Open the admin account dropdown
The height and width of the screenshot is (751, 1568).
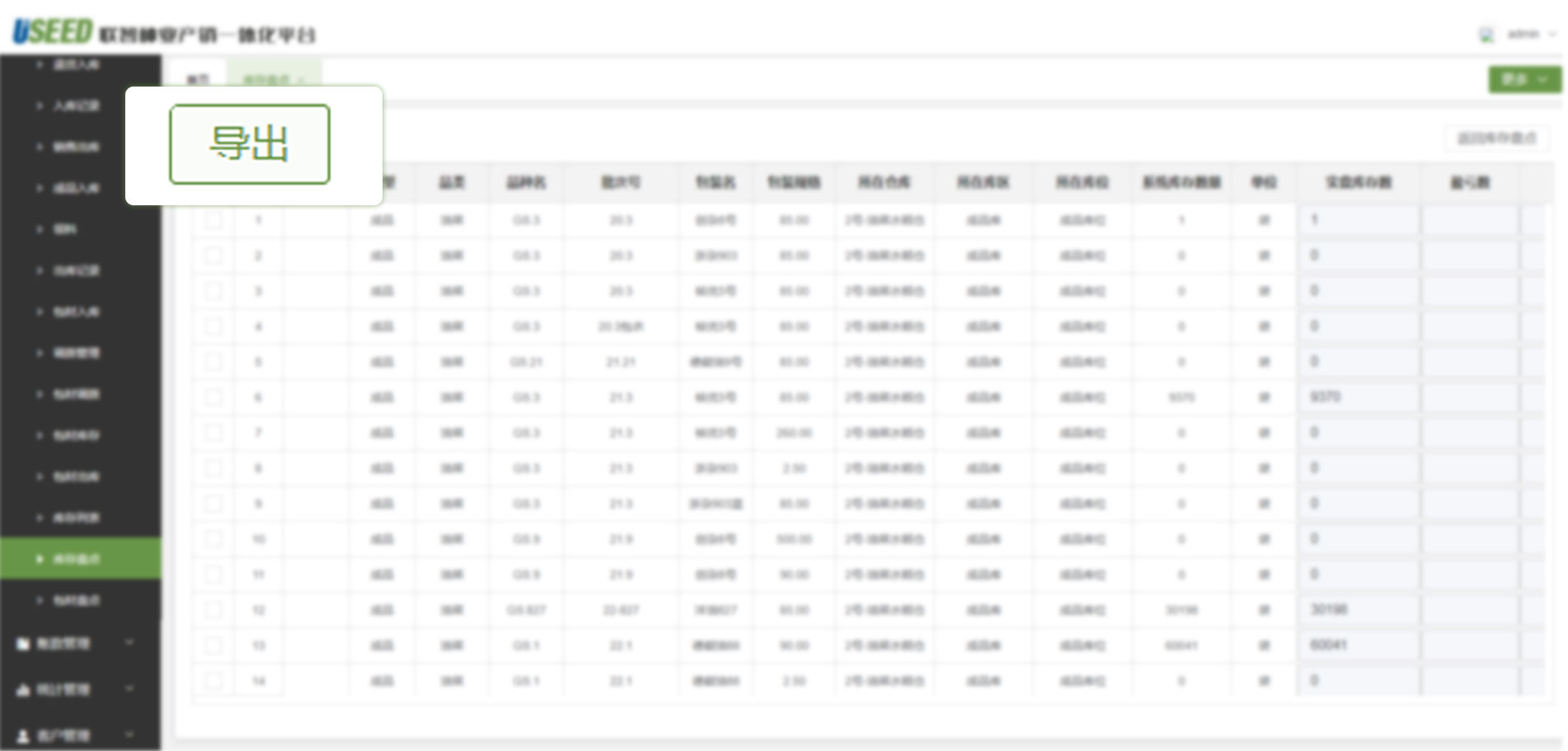pyautogui.click(x=1532, y=35)
